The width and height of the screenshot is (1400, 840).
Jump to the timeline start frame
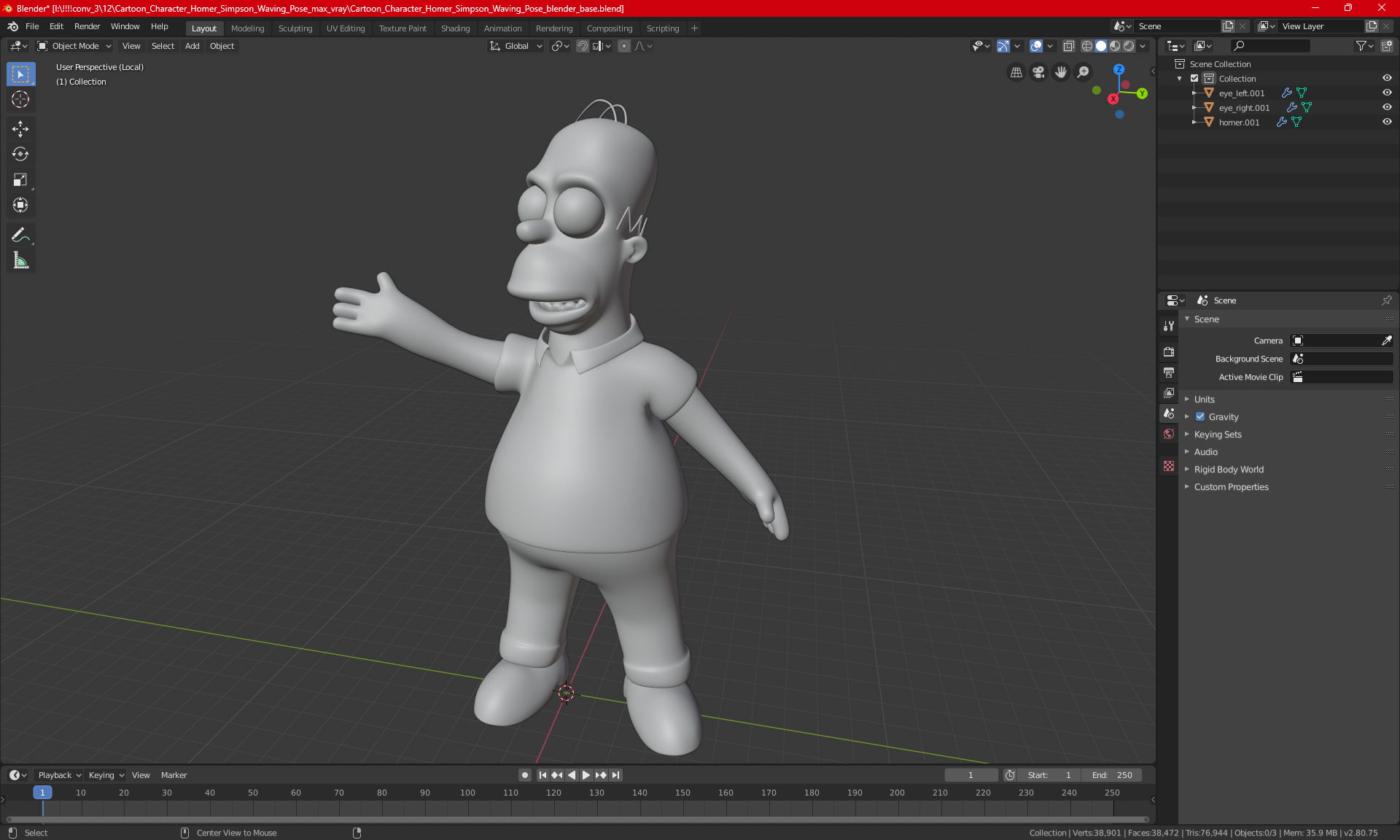tap(542, 775)
